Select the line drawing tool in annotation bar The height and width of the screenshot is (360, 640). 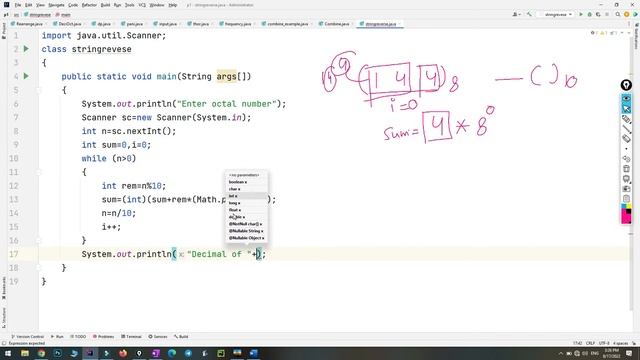coord(626,129)
